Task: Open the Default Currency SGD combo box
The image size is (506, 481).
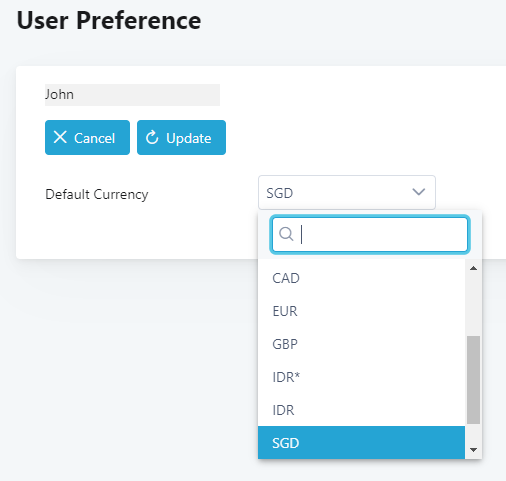Action: point(347,192)
